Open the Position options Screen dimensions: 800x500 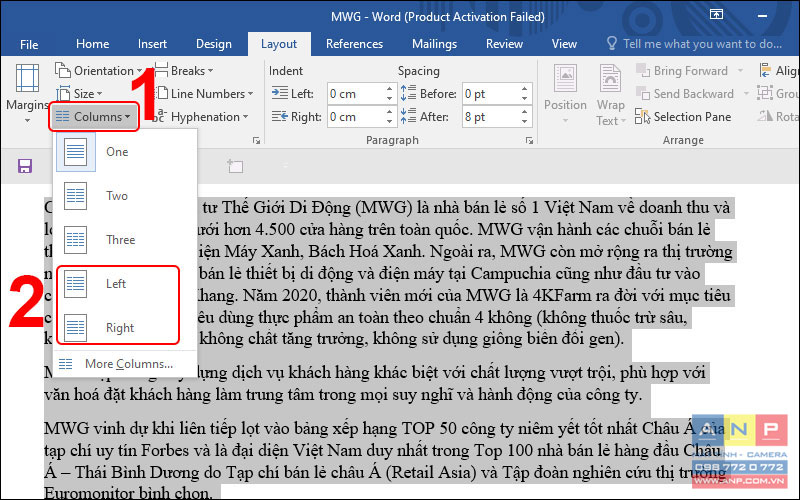(565, 94)
